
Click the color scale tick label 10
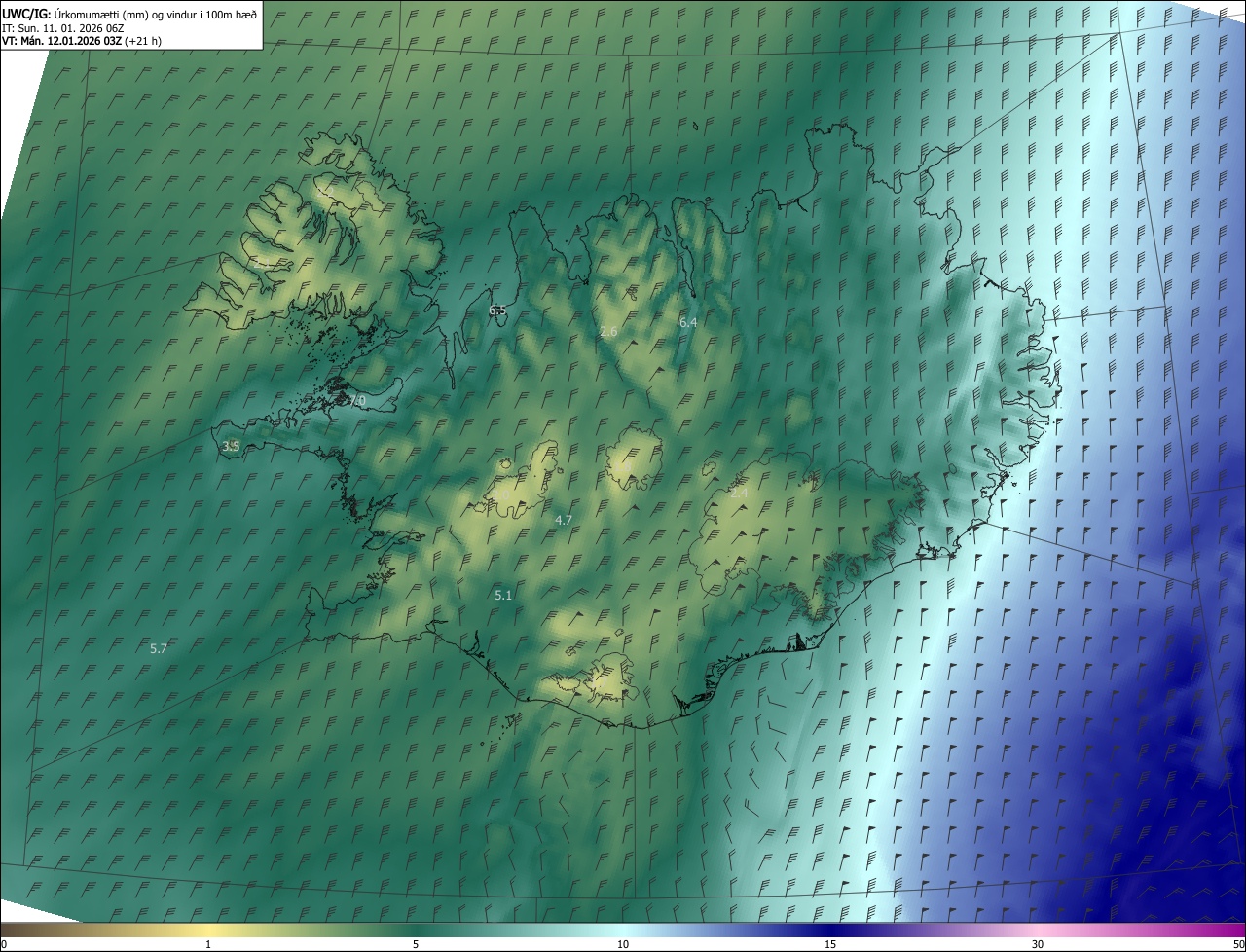(x=623, y=944)
